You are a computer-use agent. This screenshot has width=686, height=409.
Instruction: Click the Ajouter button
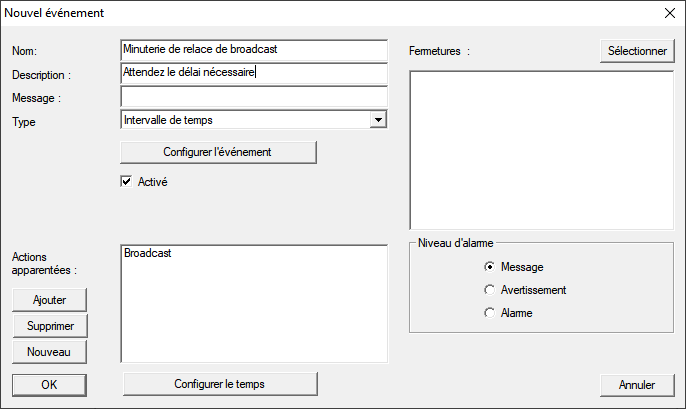[49, 300]
